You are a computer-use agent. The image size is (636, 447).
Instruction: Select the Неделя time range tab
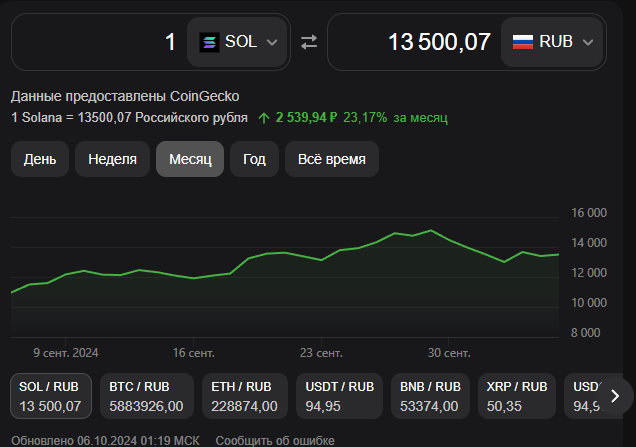click(112, 159)
